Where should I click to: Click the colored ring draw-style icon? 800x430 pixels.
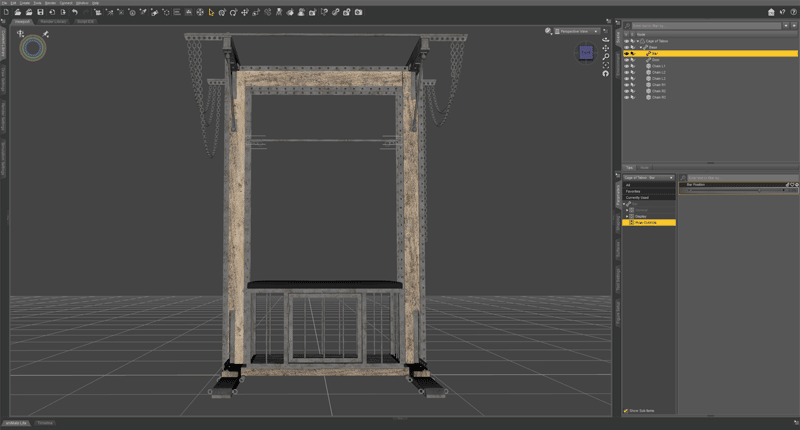tap(33, 48)
